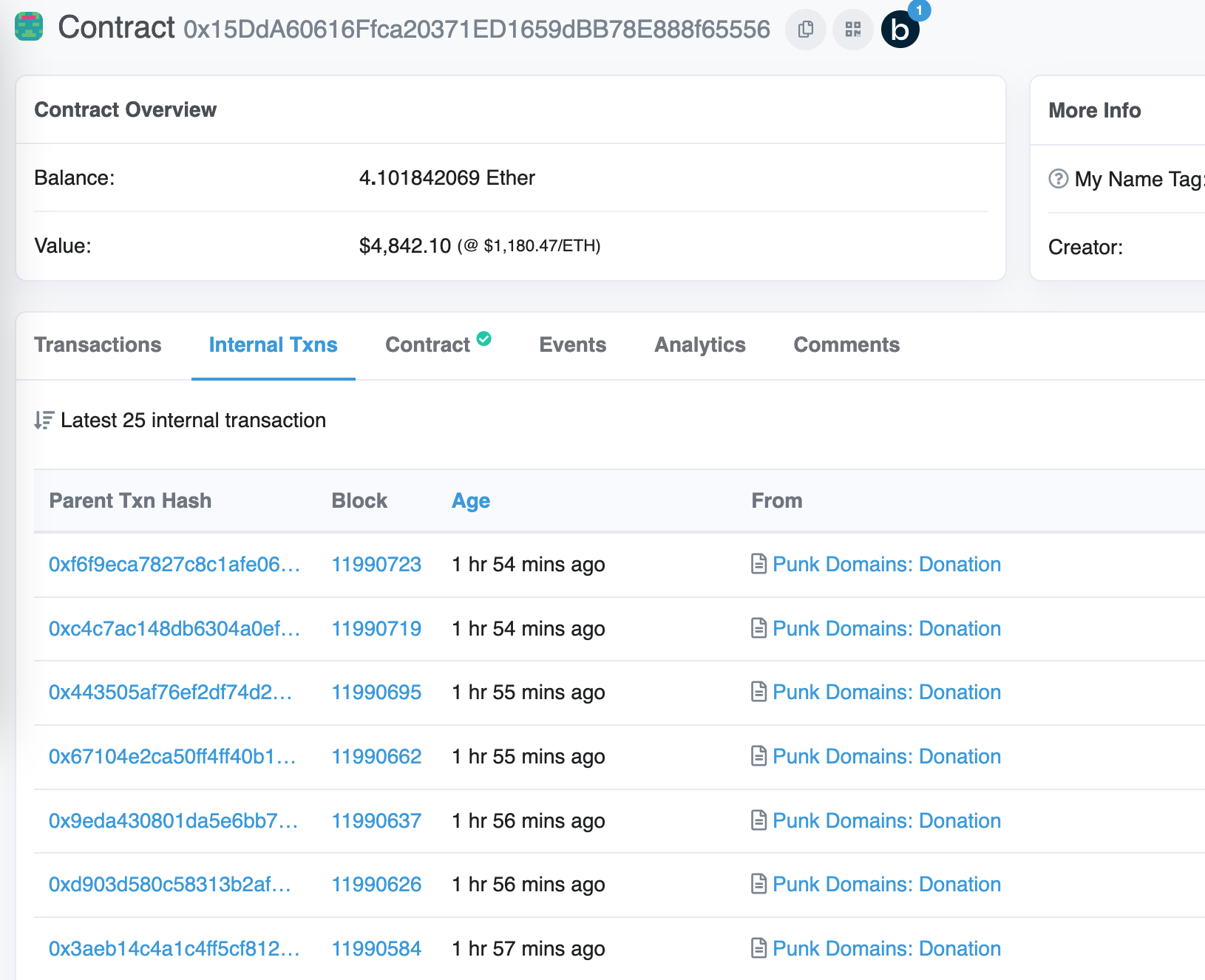The image size is (1205, 980).
Task: Open Punk Domains: Donation in block 11990723 row
Action: (886, 564)
